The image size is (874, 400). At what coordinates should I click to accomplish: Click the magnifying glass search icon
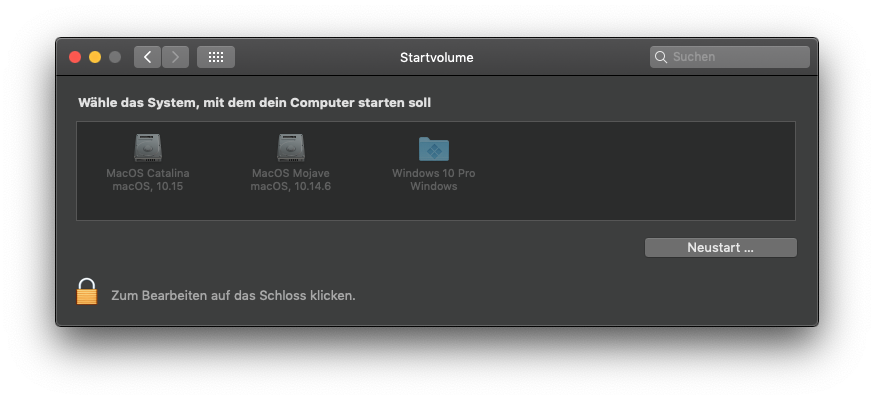point(661,58)
